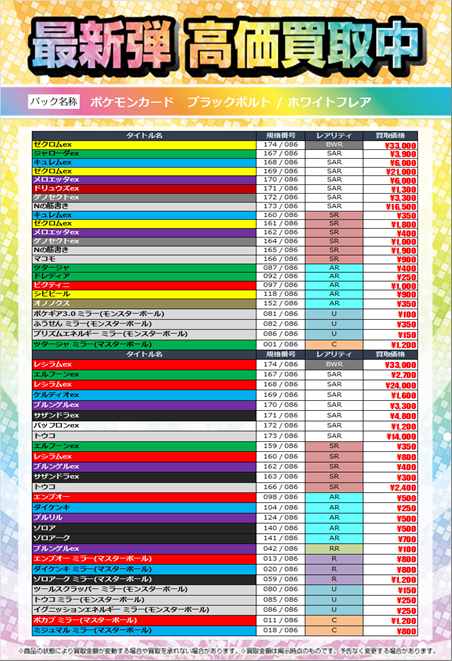Select the ゼクロムex BWR row title
Image resolution: width=452 pixels, height=661 pixels.
click(144, 145)
